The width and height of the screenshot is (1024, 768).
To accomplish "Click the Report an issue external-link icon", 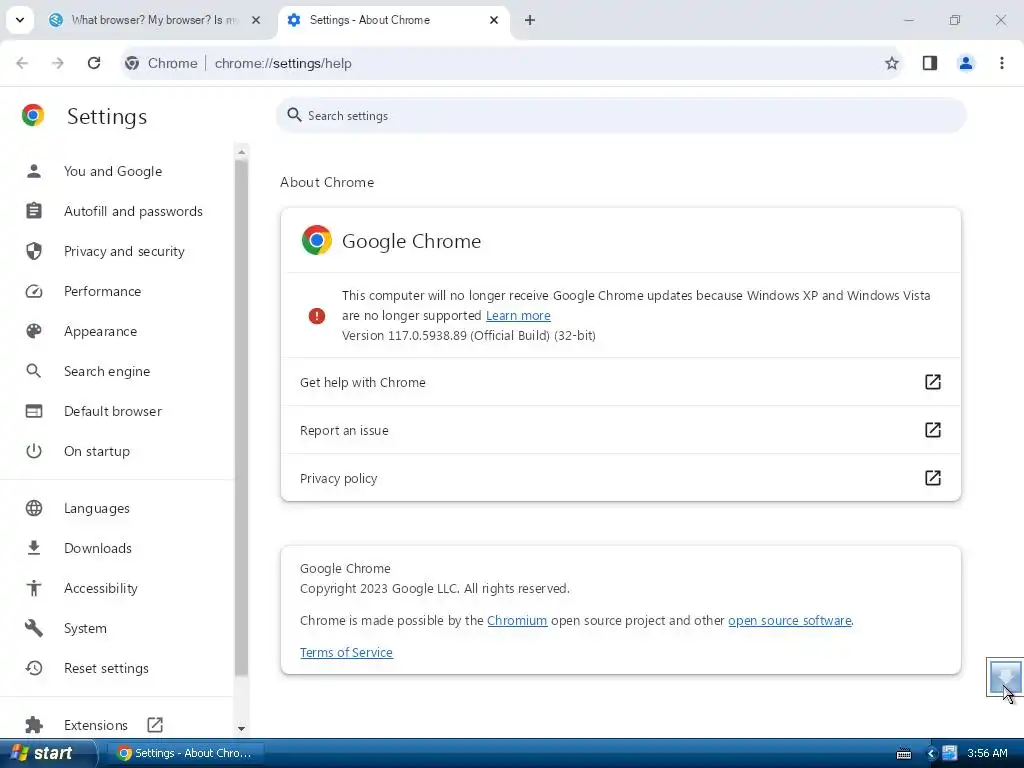I will pyautogui.click(x=933, y=430).
